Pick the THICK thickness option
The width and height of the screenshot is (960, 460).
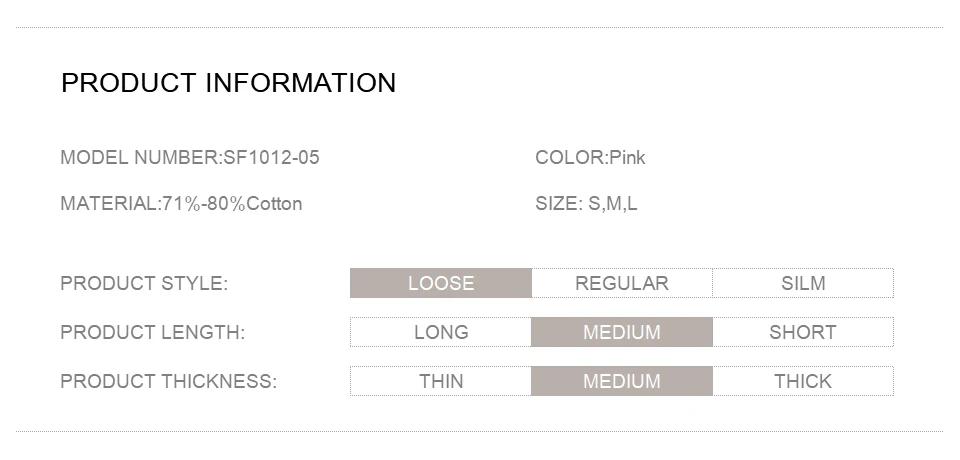click(803, 381)
